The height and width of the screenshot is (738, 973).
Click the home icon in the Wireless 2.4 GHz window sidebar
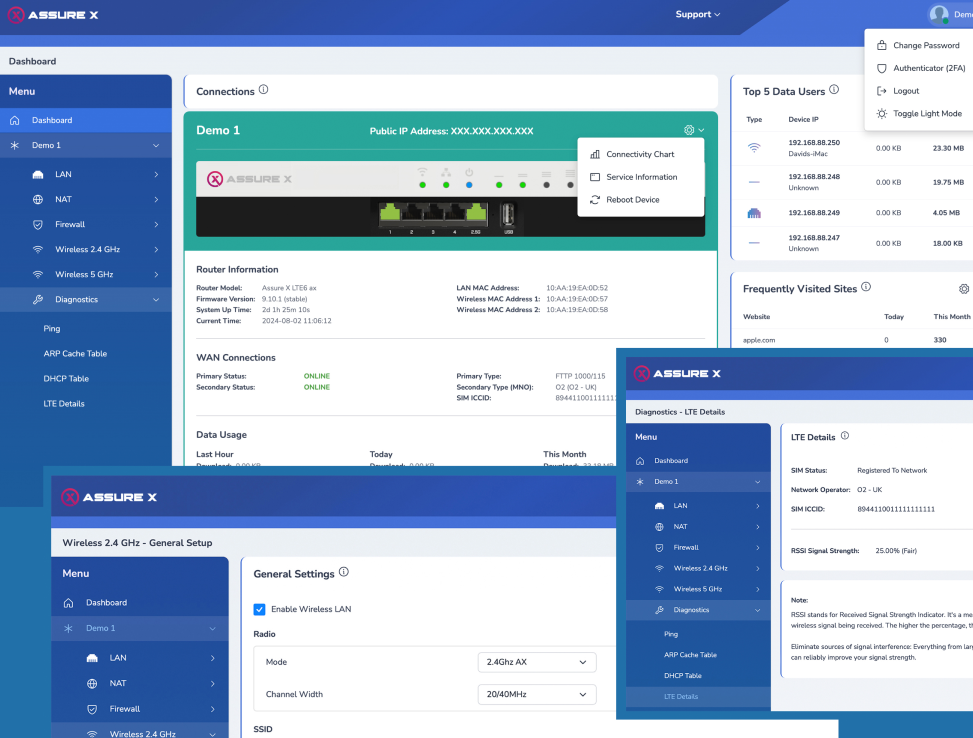tap(68, 603)
